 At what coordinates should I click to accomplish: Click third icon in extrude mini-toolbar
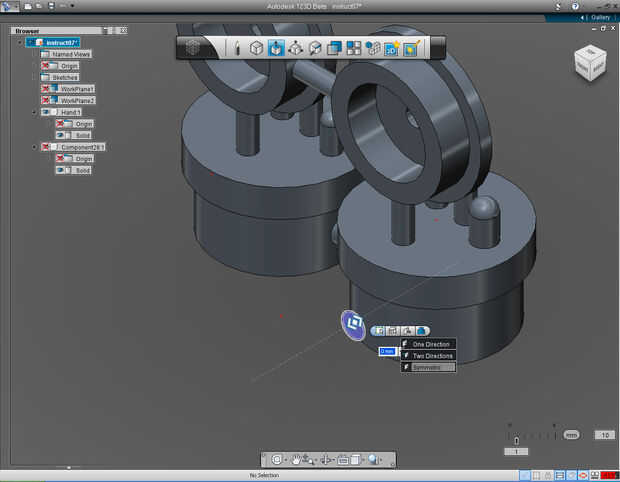tap(407, 331)
